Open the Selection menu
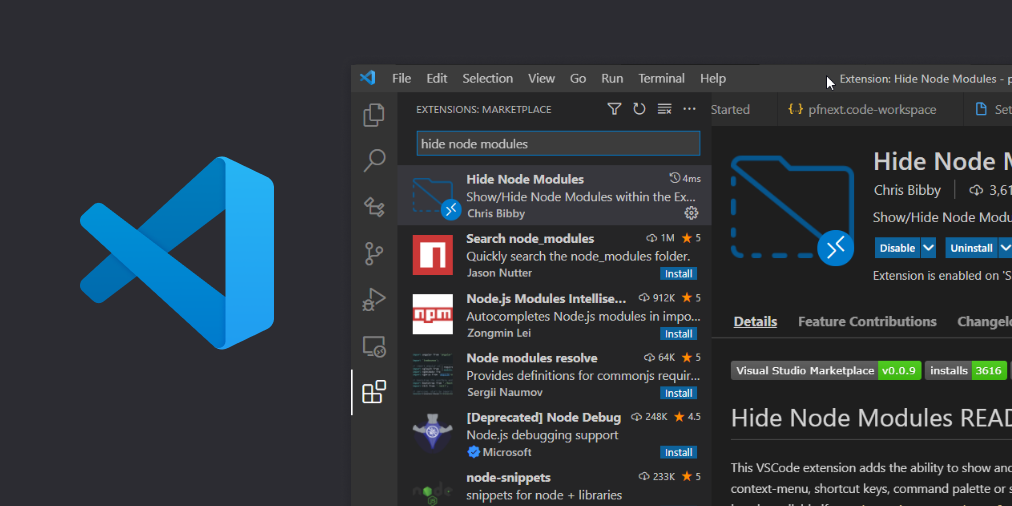The width and height of the screenshot is (1012, 506). pyautogui.click(x=487, y=78)
